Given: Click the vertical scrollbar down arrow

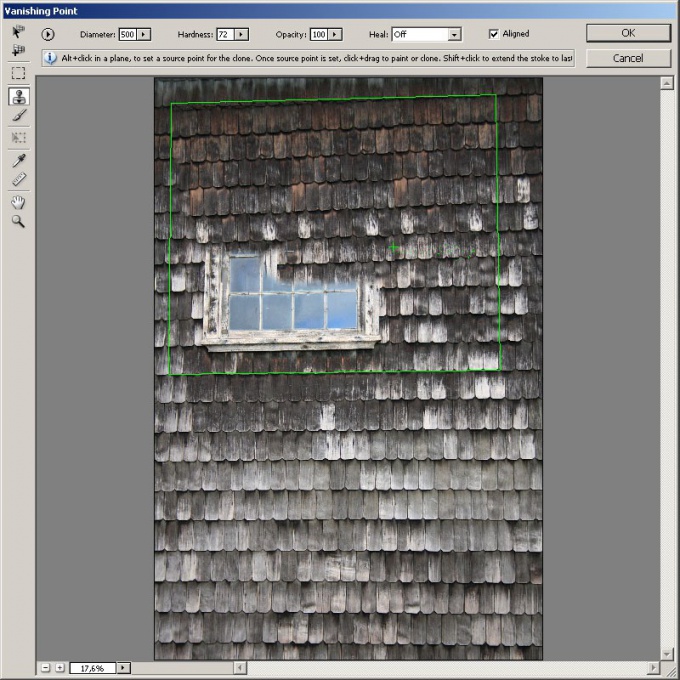Looking at the screenshot, I should click(667, 653).
